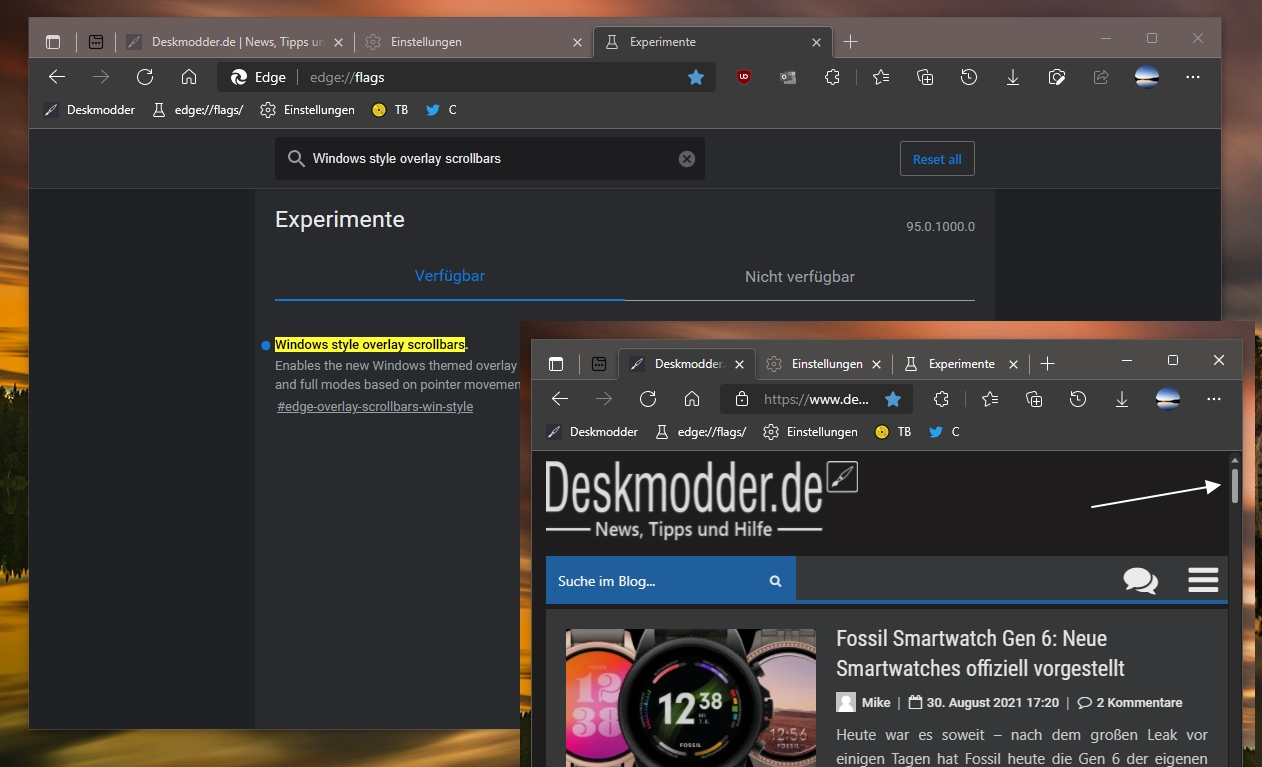
Task: Open profile avatar in front window
Action: pyautogui.click(x=1168, y=399)
